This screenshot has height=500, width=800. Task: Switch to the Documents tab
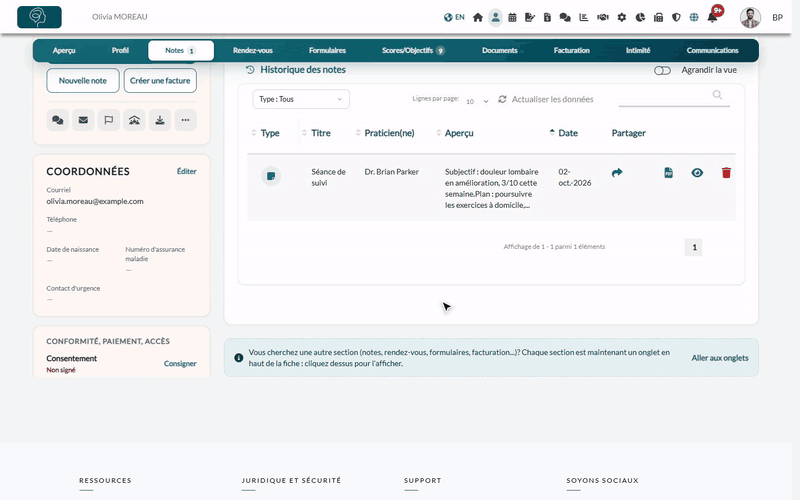(499, 51)
